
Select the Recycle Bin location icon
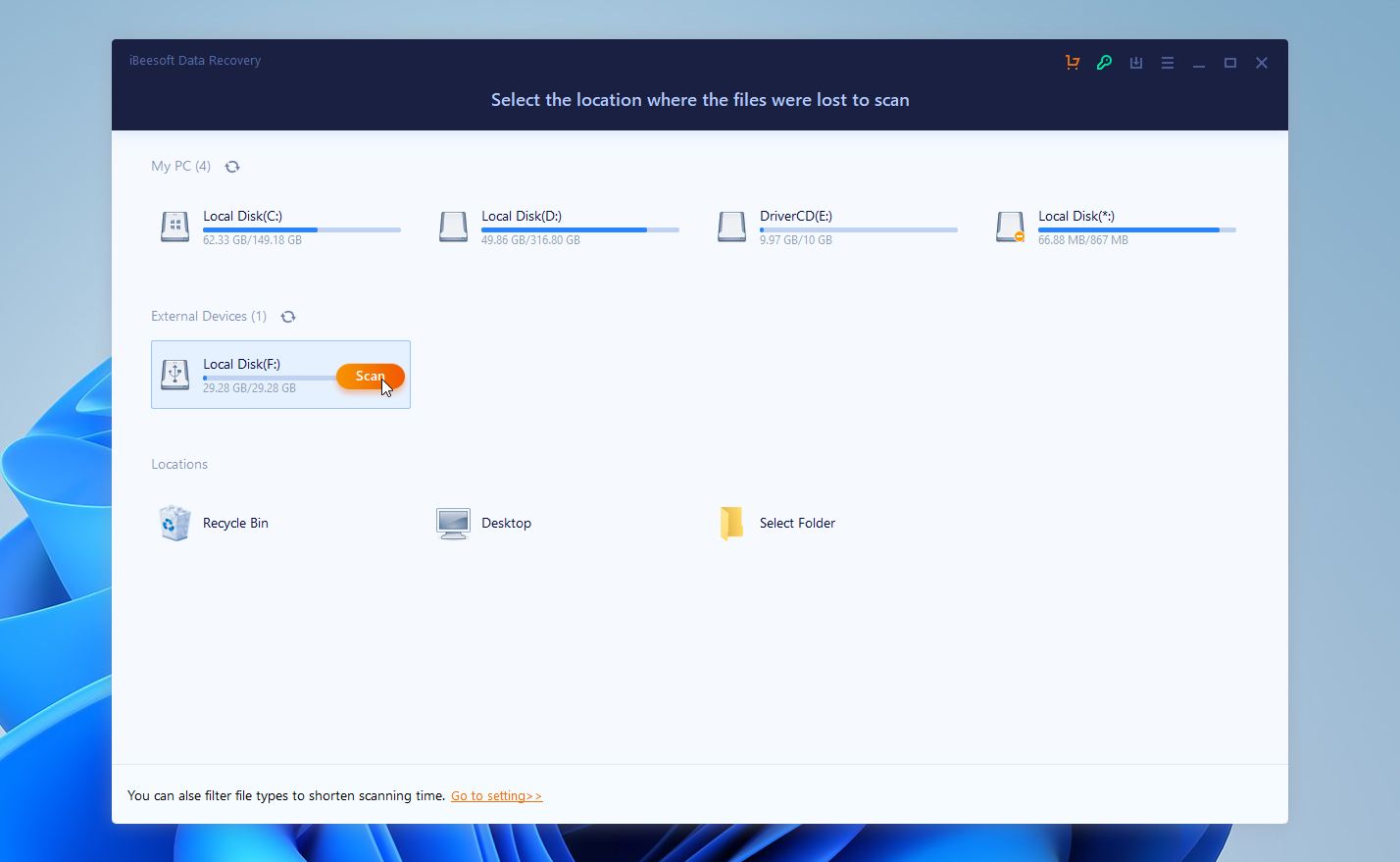(x=174, y=523)
